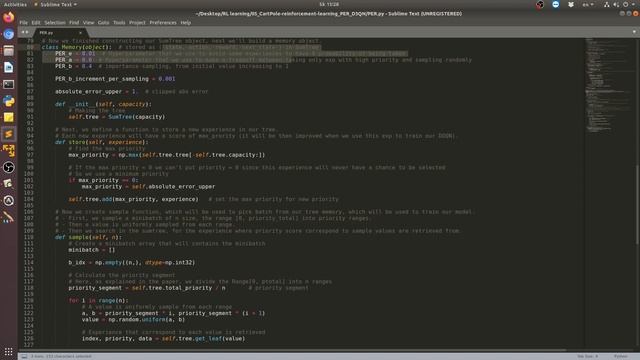Image resolution: width=640 pixels, height=360 pixels.
Task: Toggle the side bar icon in status bar
Action: [x=24, y=356]
